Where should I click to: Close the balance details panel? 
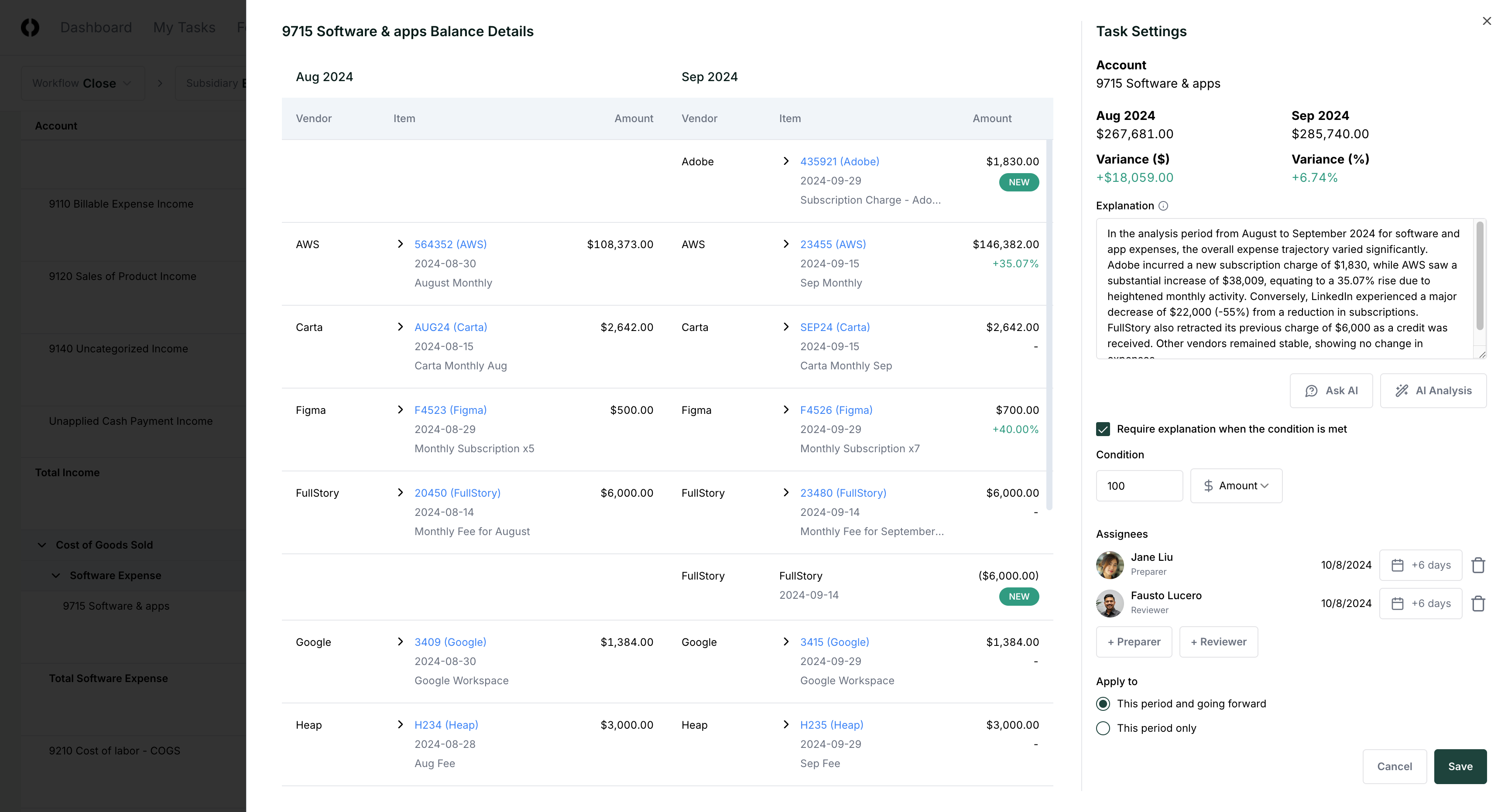1486,21
